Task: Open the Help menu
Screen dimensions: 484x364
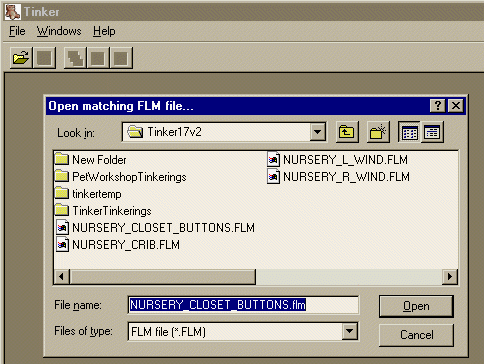Action: tap(104, 31)
